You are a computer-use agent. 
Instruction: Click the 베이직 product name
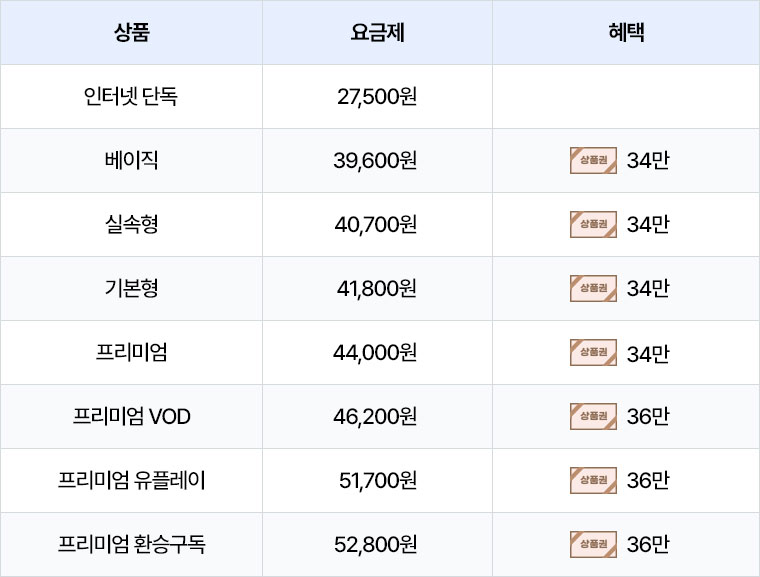131,160
